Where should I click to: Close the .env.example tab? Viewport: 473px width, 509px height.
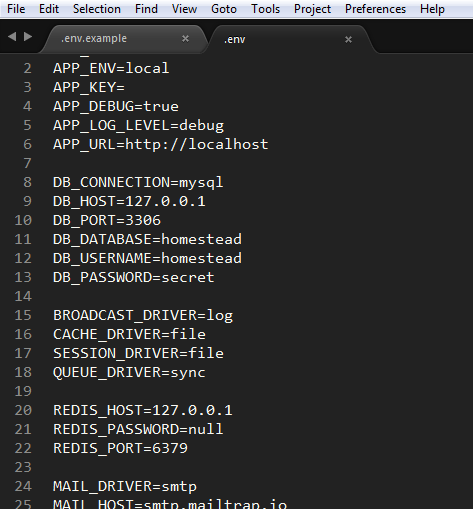pyautogui.click(x=185, y=39)
